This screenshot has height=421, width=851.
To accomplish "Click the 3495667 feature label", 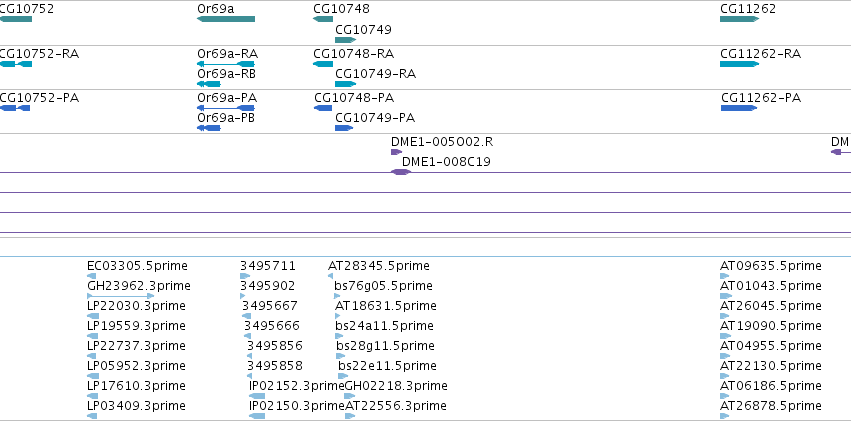I will click(x=270, y=306).
